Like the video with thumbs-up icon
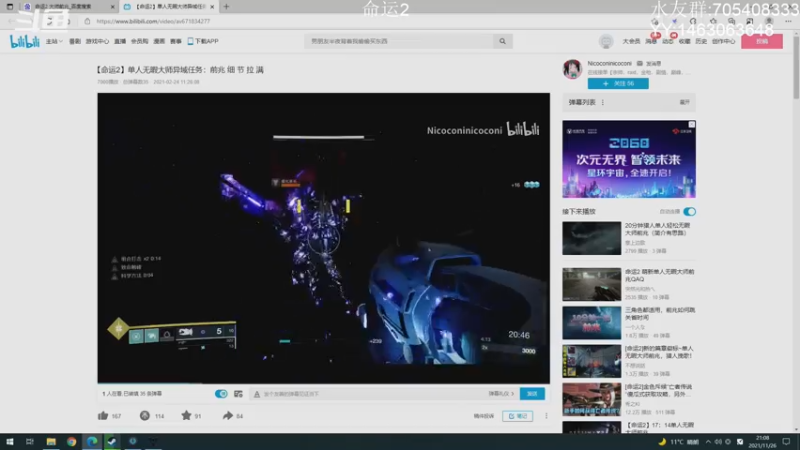 103,416
